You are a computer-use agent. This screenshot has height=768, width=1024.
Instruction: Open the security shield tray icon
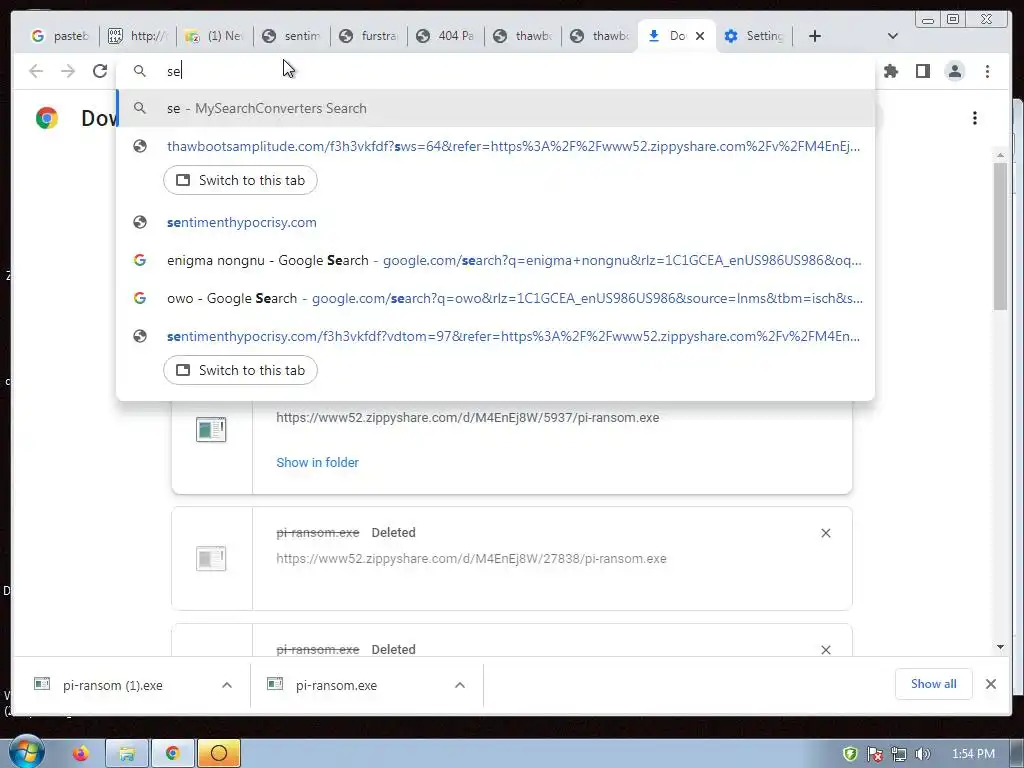pyautogui.click(x=850, y=754)
